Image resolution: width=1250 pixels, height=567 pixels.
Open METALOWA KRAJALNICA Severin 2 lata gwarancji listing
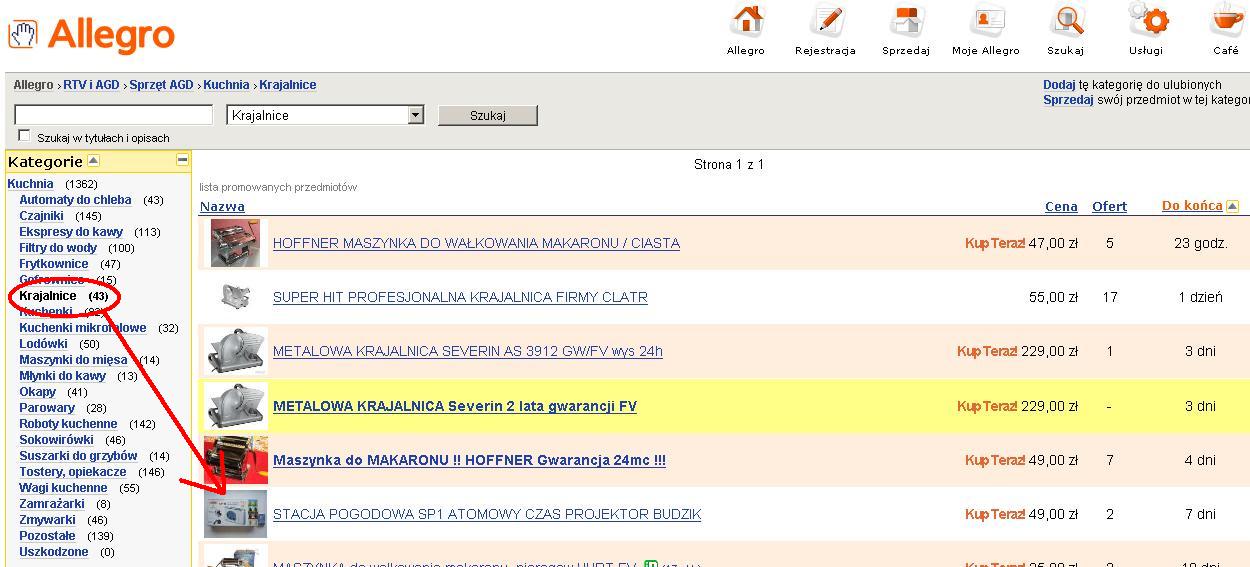[x=455, y=406]
